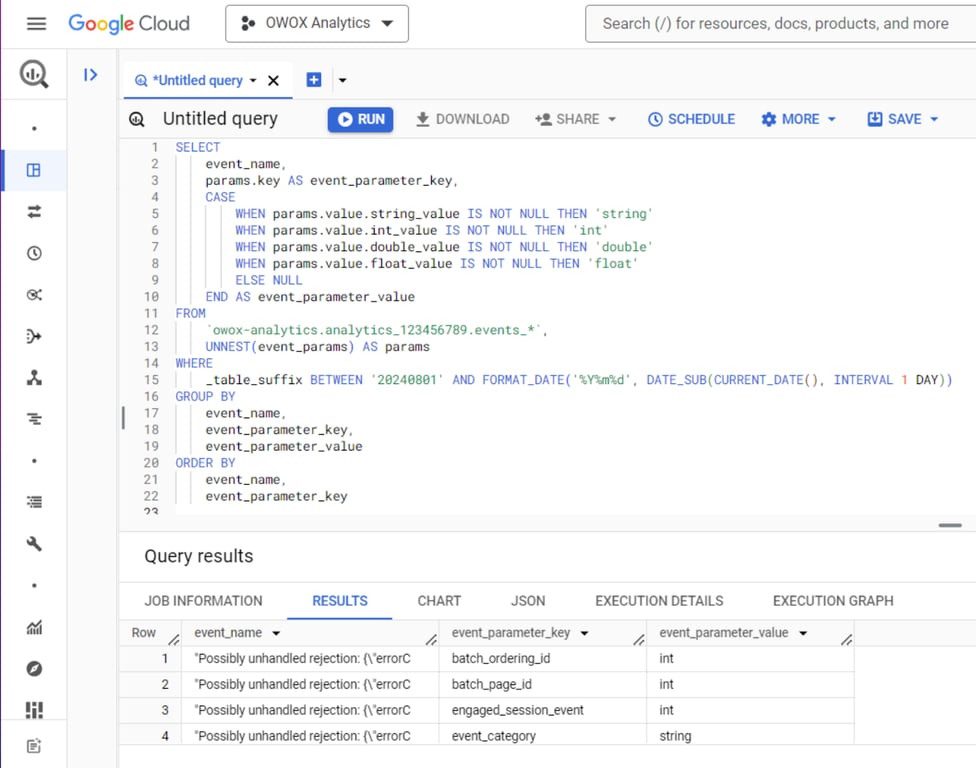Open the SQL workspace sidebar icon
Image resolution: width=976 pixels, height=768 pixels.
[x=34, y=170]
